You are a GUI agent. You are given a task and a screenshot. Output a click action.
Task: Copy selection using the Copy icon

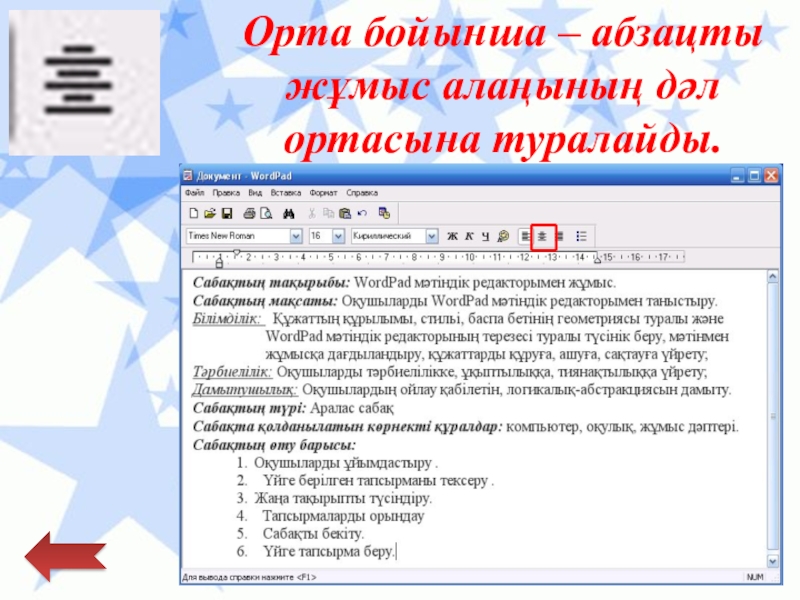[x=328, y=213]
